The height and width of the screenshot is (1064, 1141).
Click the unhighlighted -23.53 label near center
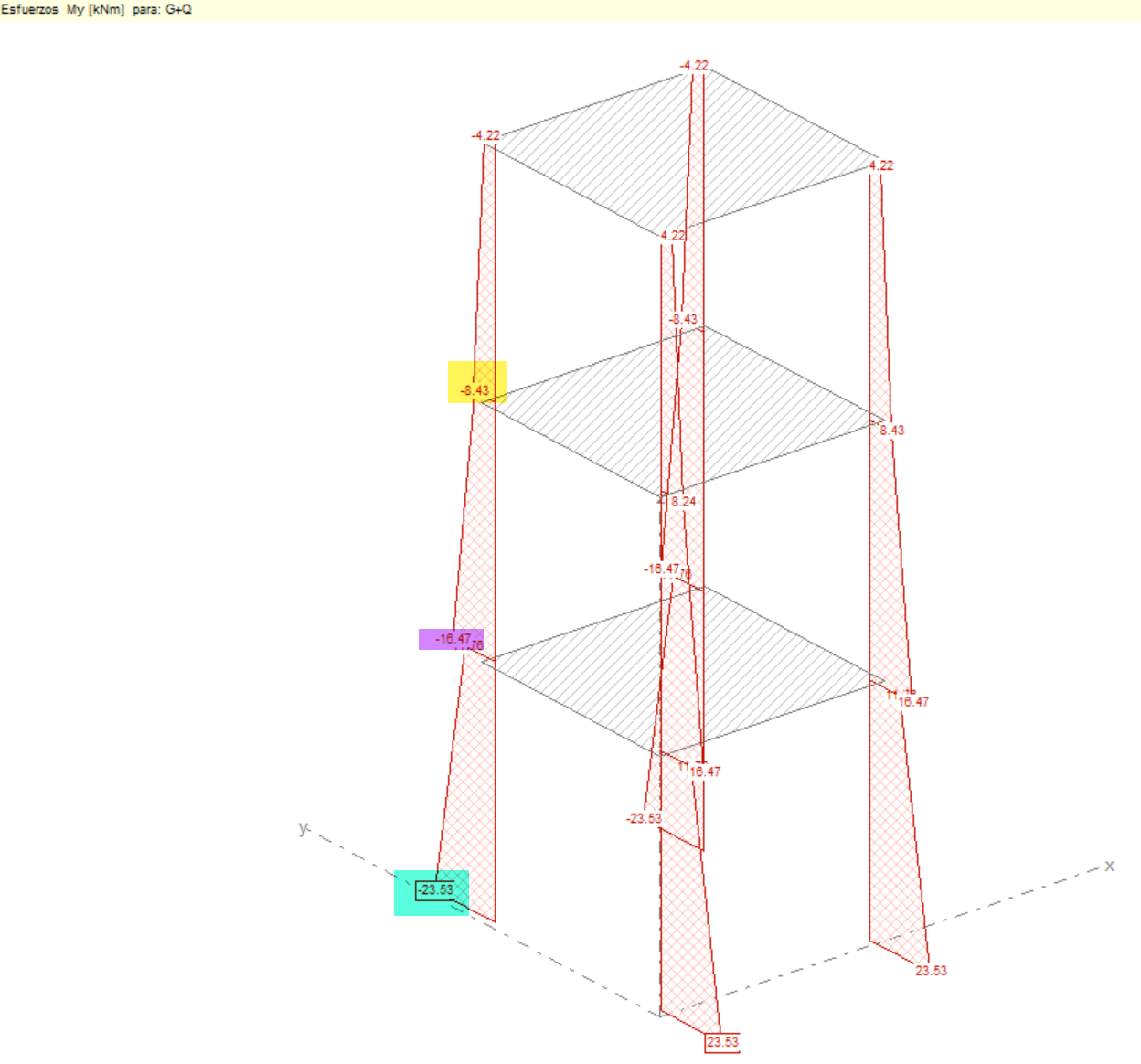644,818
